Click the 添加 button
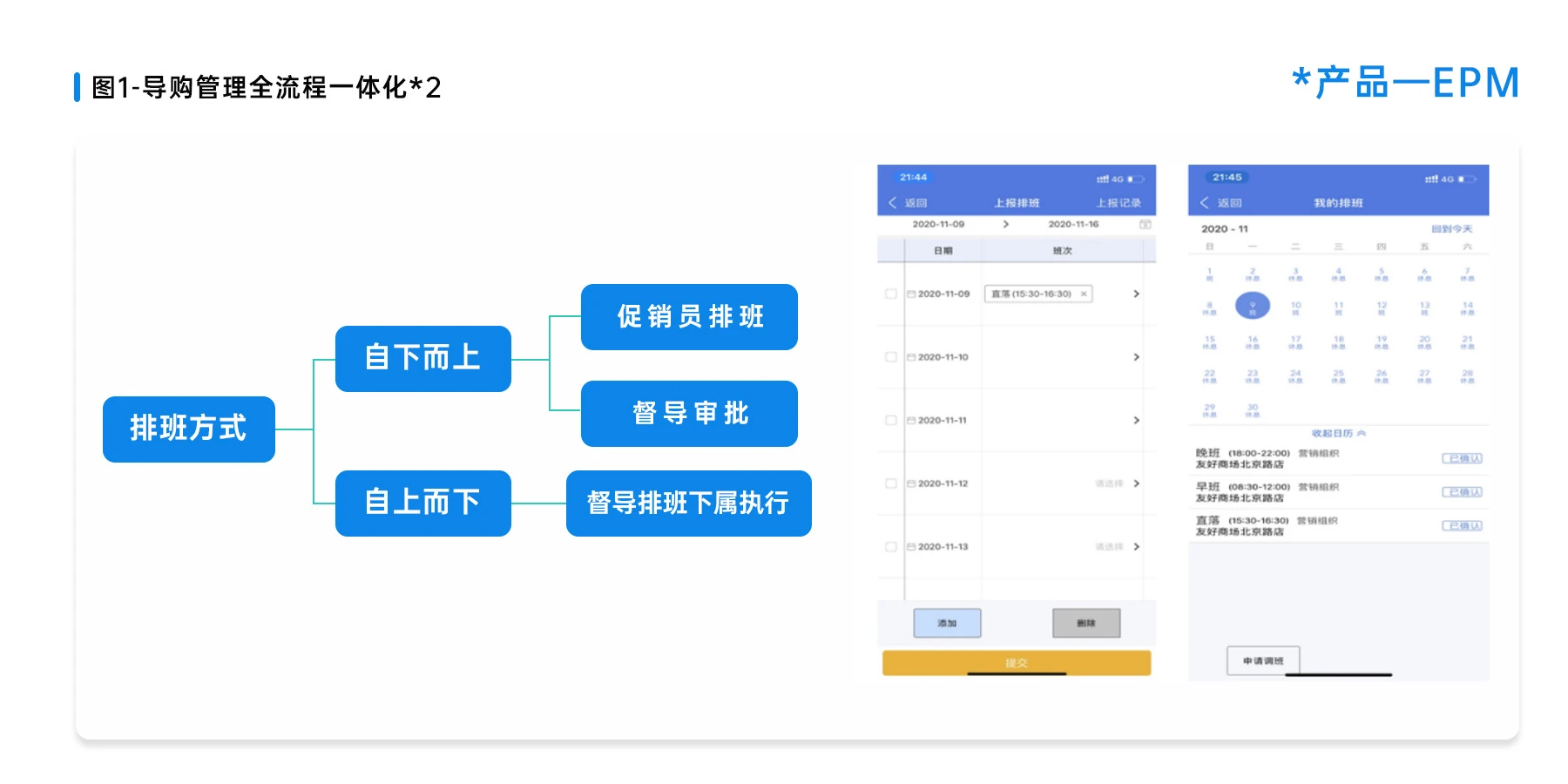Screen dimensions: 1568x784 coord(947,624)
